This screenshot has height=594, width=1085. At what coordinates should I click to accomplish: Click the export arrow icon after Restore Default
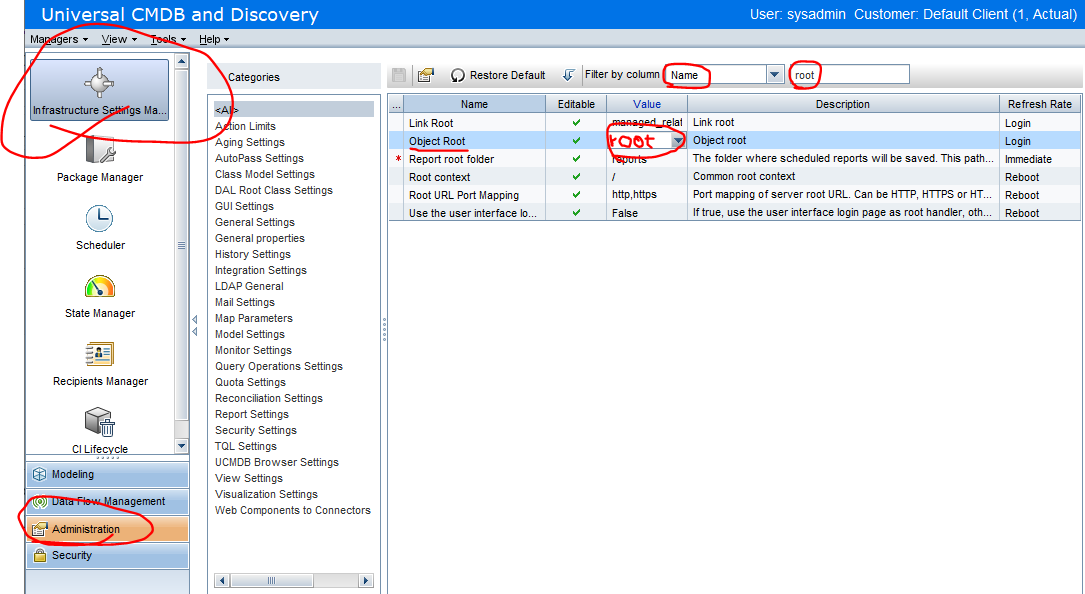(x=568, y=75)
